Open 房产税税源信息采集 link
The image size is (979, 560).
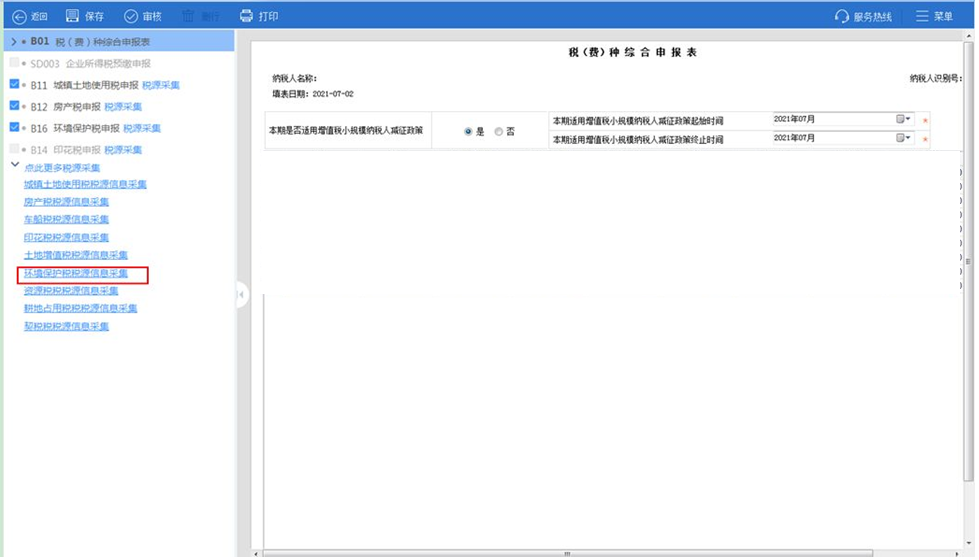(66, 202)
